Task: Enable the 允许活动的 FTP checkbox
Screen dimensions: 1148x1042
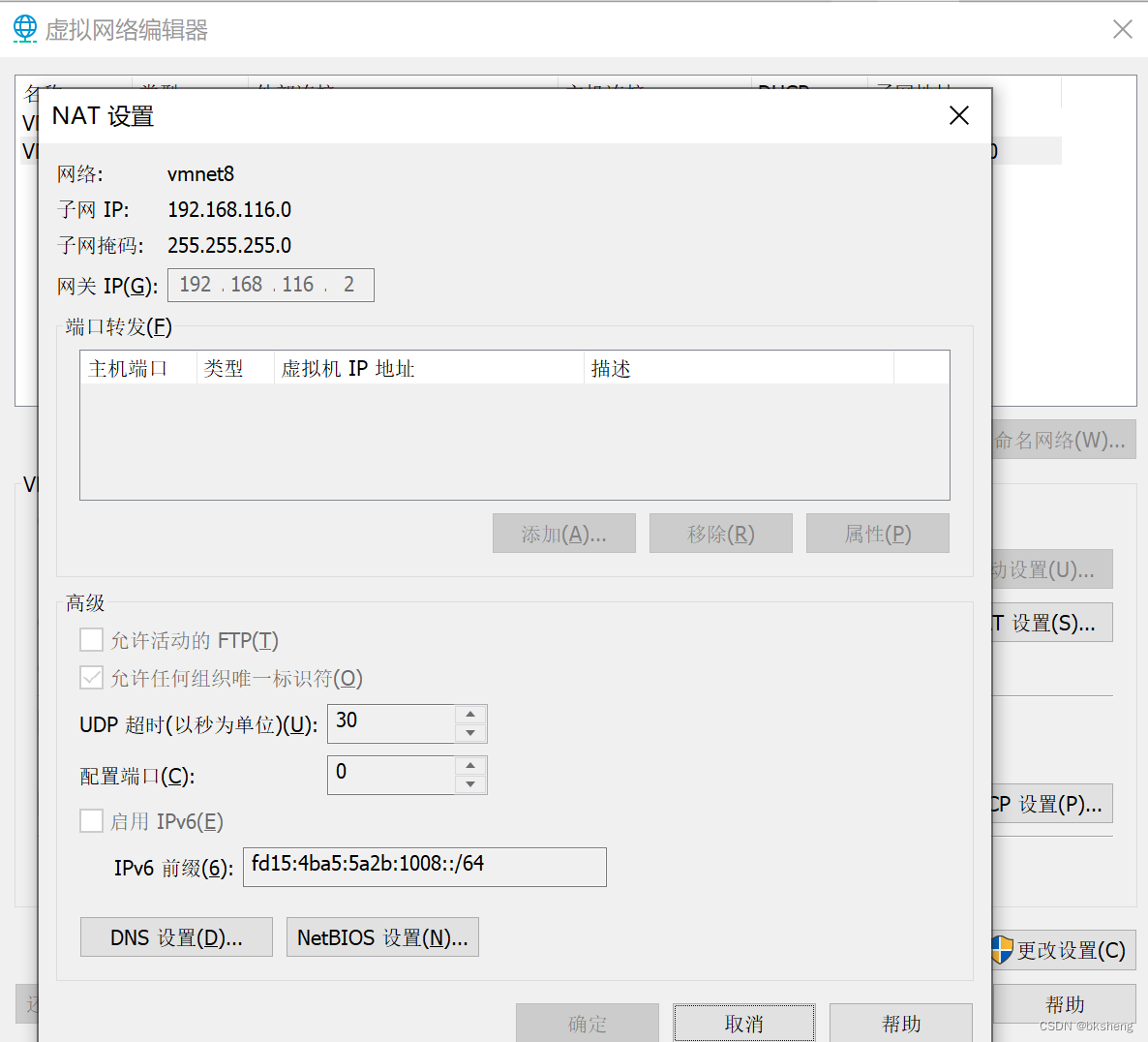Action: [x=91, y=640]
